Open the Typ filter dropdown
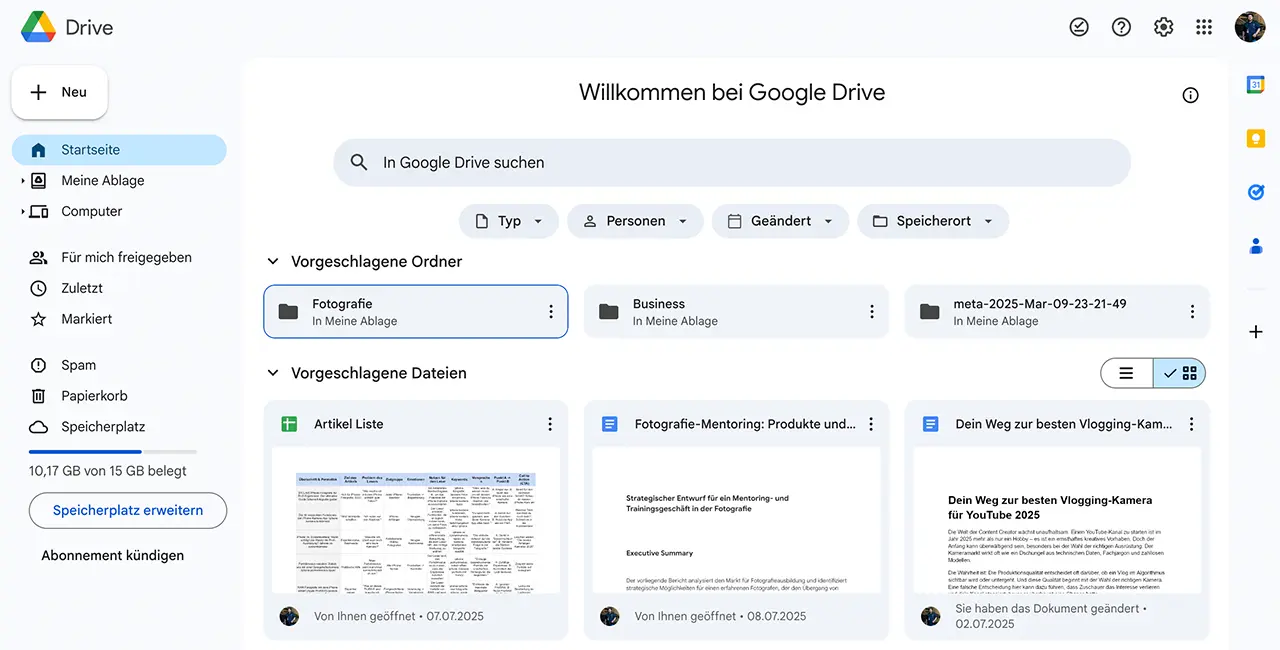The width and height of the screenshot is (1280, 650). tap(509, 221)
